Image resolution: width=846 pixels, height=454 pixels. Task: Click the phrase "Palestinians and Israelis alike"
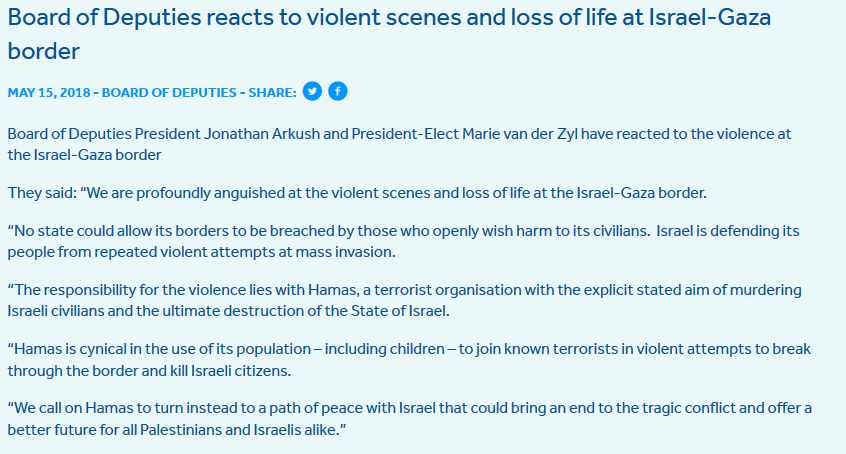(242, 430)
